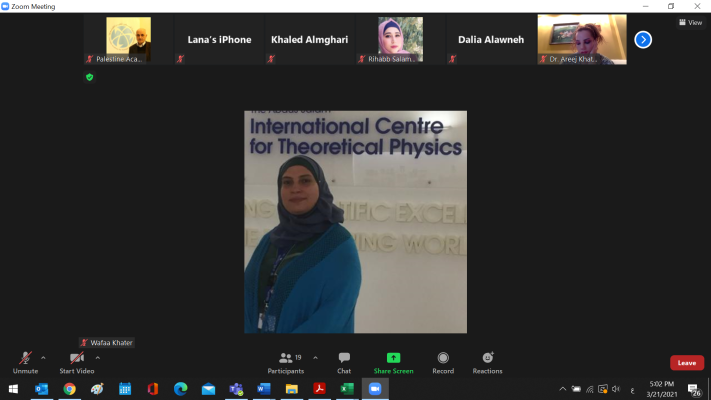The image size is (711, 400).
Task: Expand the arrow next to Participants
Action: 315,357
